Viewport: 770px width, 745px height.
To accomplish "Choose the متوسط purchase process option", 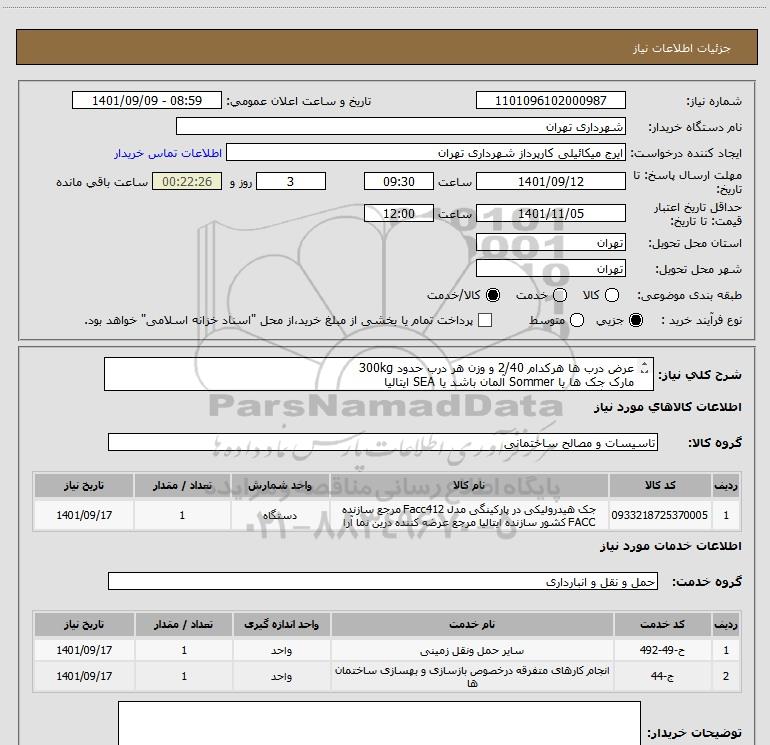I will click(577, 320).
